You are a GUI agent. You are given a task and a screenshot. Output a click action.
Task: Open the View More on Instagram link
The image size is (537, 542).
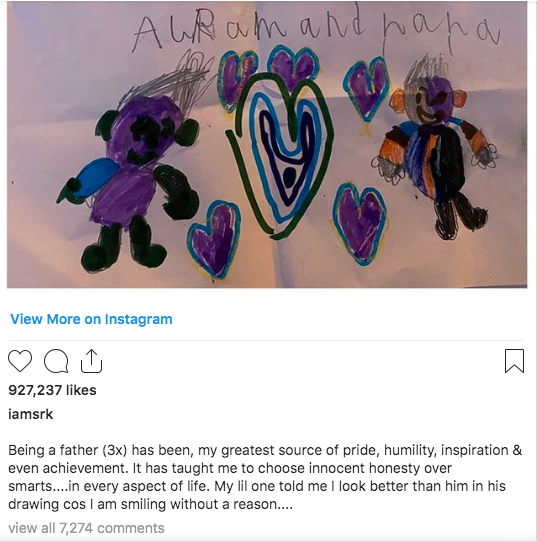(92, 319)
